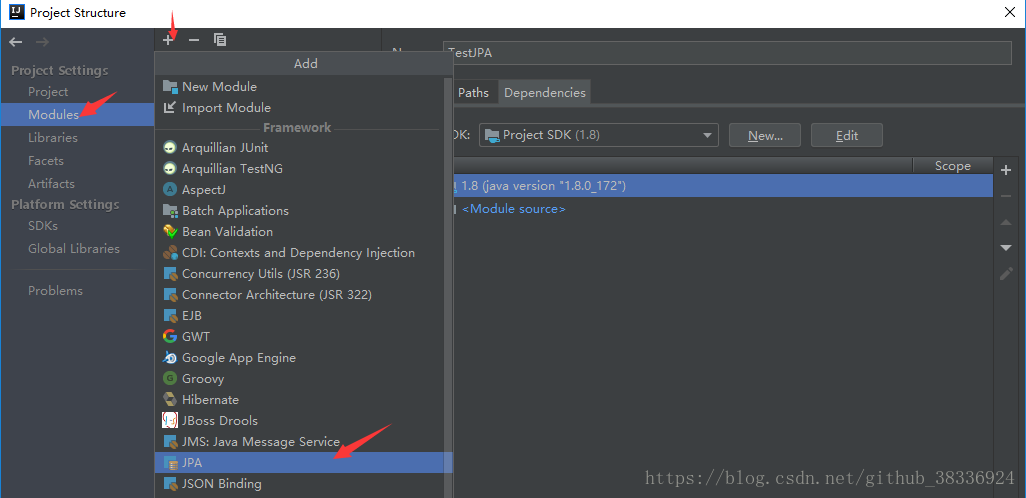Click the Arquillian JUnit icon
This screenshot has width=1026, height=498.
(x=170, y=148)
